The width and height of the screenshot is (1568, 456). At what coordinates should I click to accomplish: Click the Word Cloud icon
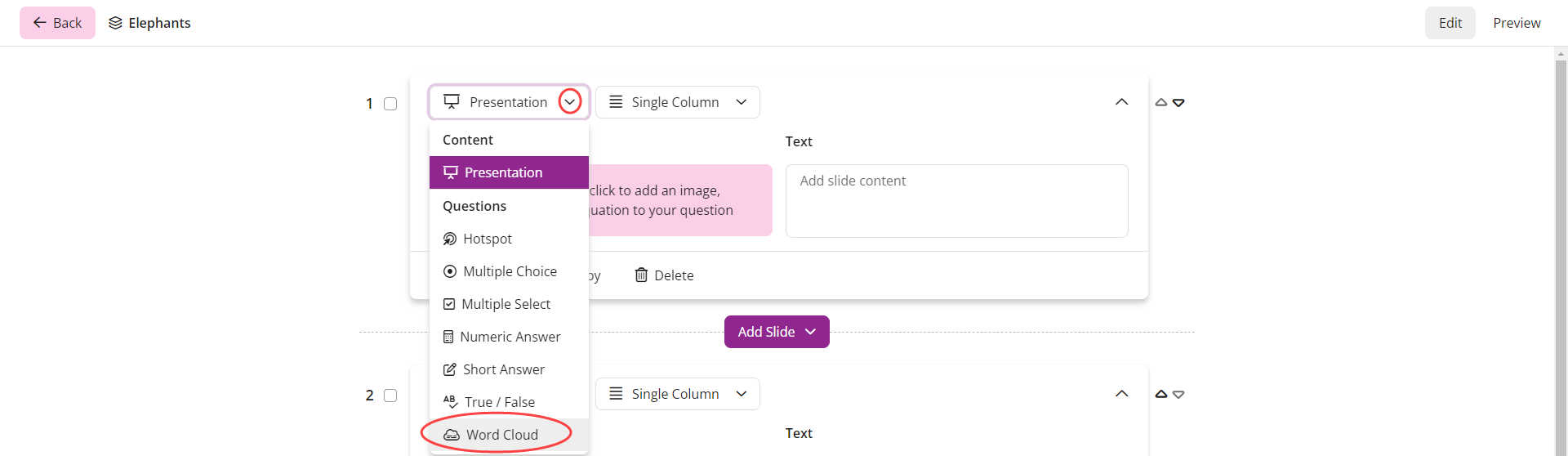click(x=452, y=435)
